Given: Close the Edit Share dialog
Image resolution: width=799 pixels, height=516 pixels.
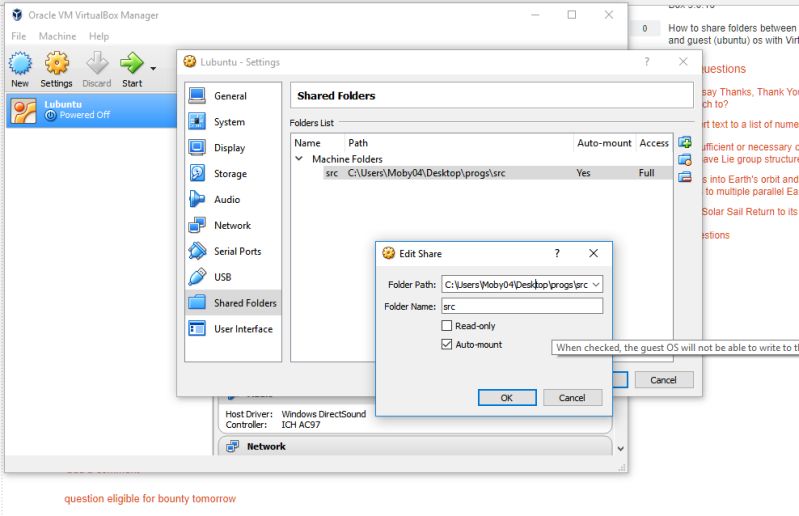Looking at the screenshot, I should pos(594,253).
